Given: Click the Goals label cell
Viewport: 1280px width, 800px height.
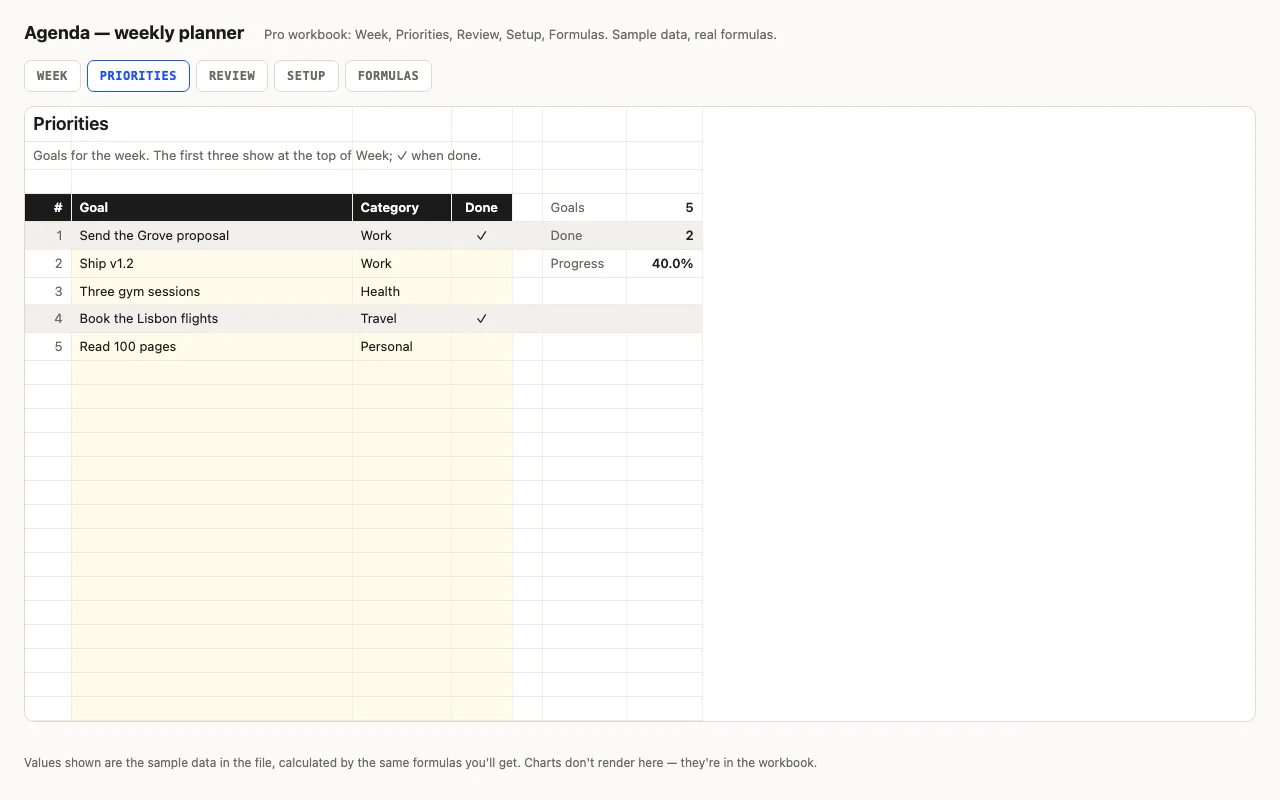Looking at the screenshot, I should click(x=585, y=208).
